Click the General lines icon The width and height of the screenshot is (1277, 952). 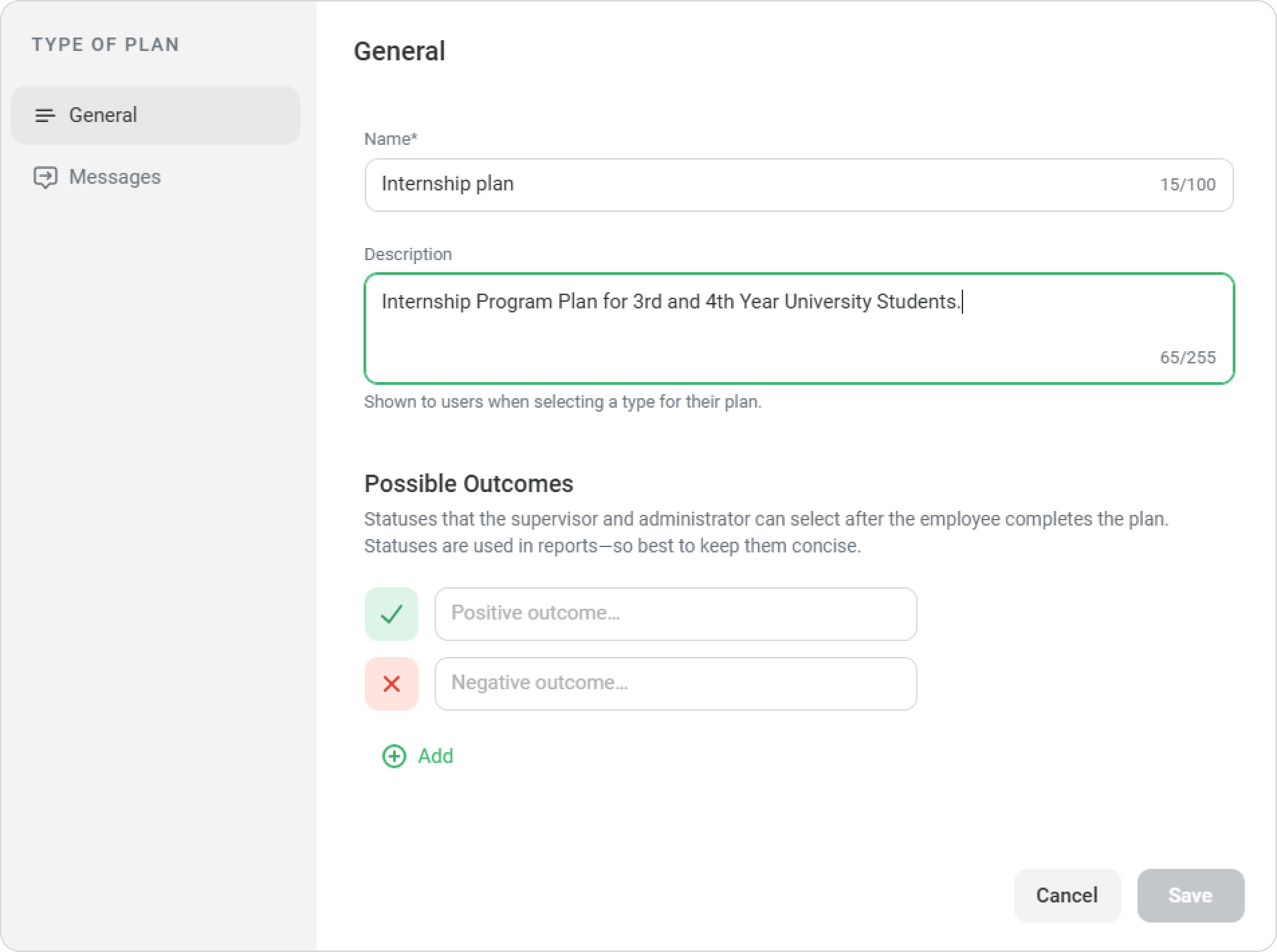pos(45,116)
